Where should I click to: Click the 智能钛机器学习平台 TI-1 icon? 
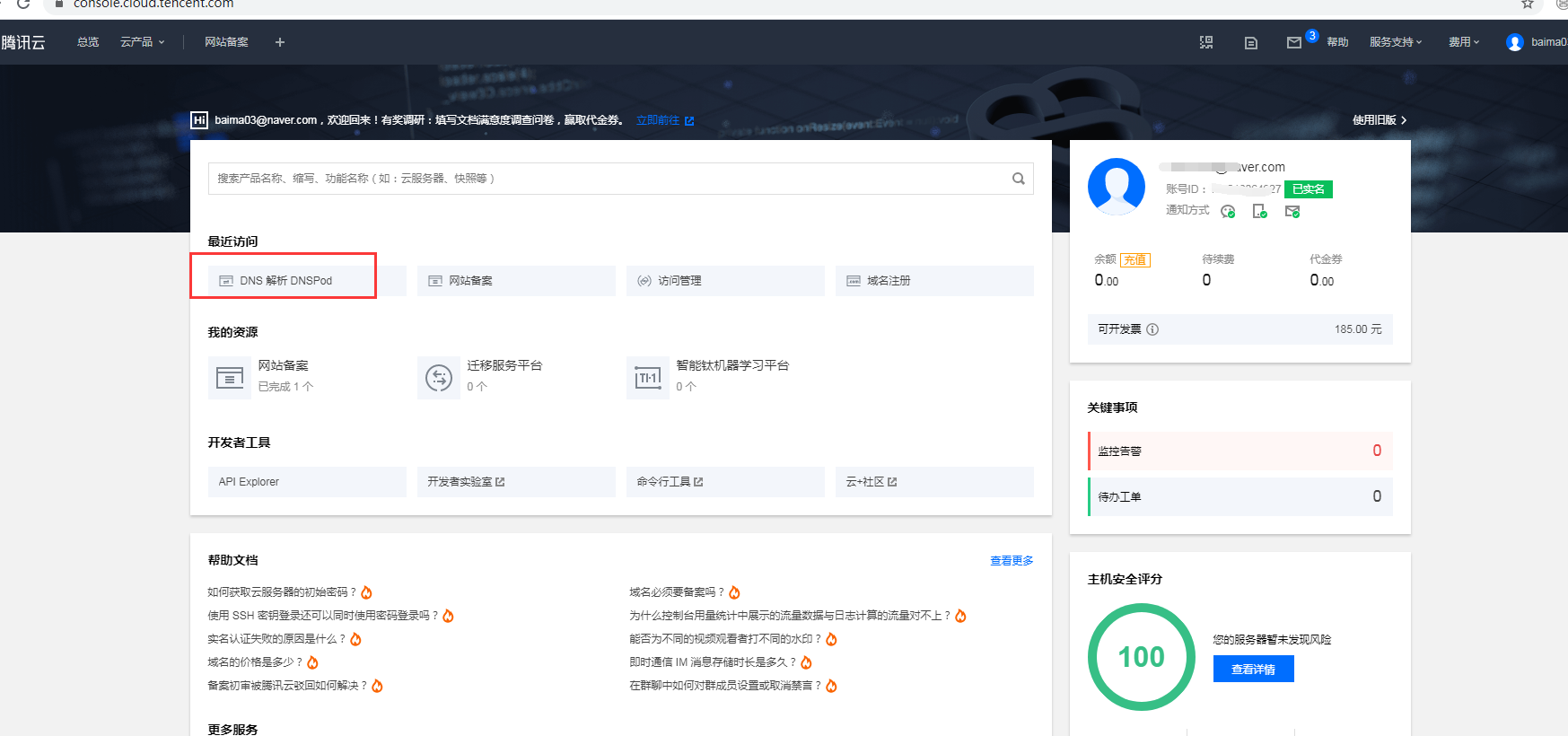coord(647,378)
